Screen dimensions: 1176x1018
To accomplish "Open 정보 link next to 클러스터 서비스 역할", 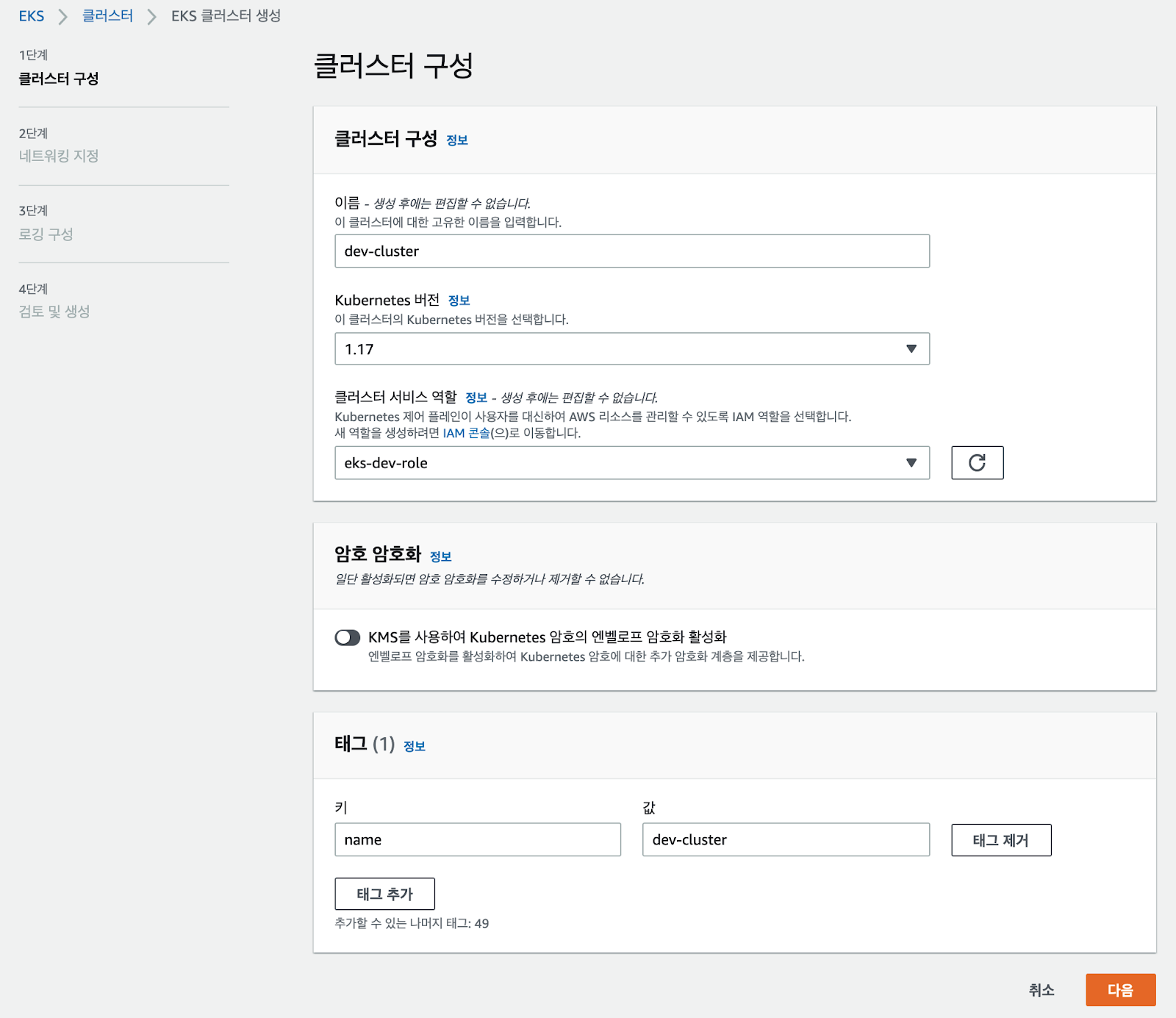I will click(x=476, y=398).
